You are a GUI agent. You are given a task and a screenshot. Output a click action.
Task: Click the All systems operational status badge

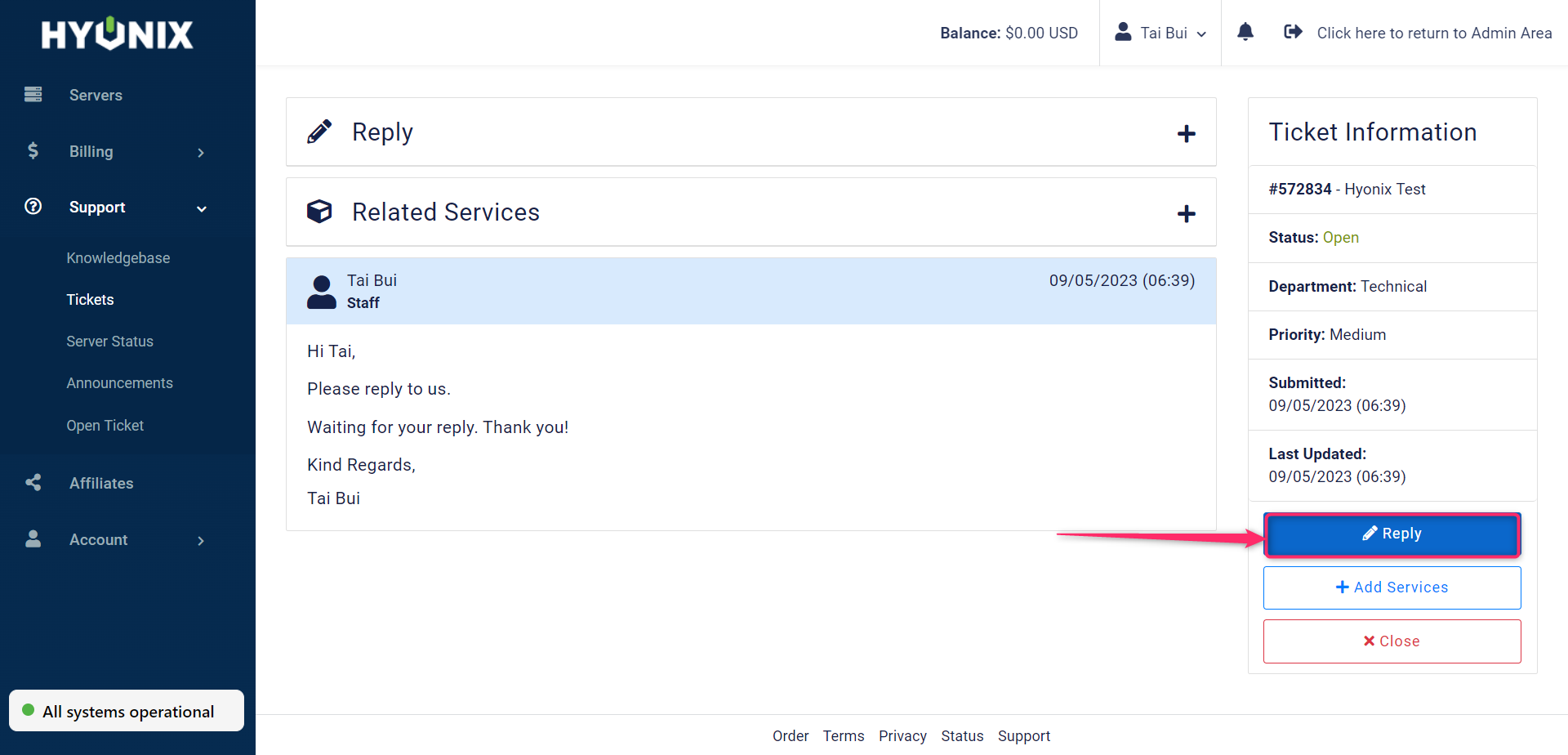[x=127, y=711]
